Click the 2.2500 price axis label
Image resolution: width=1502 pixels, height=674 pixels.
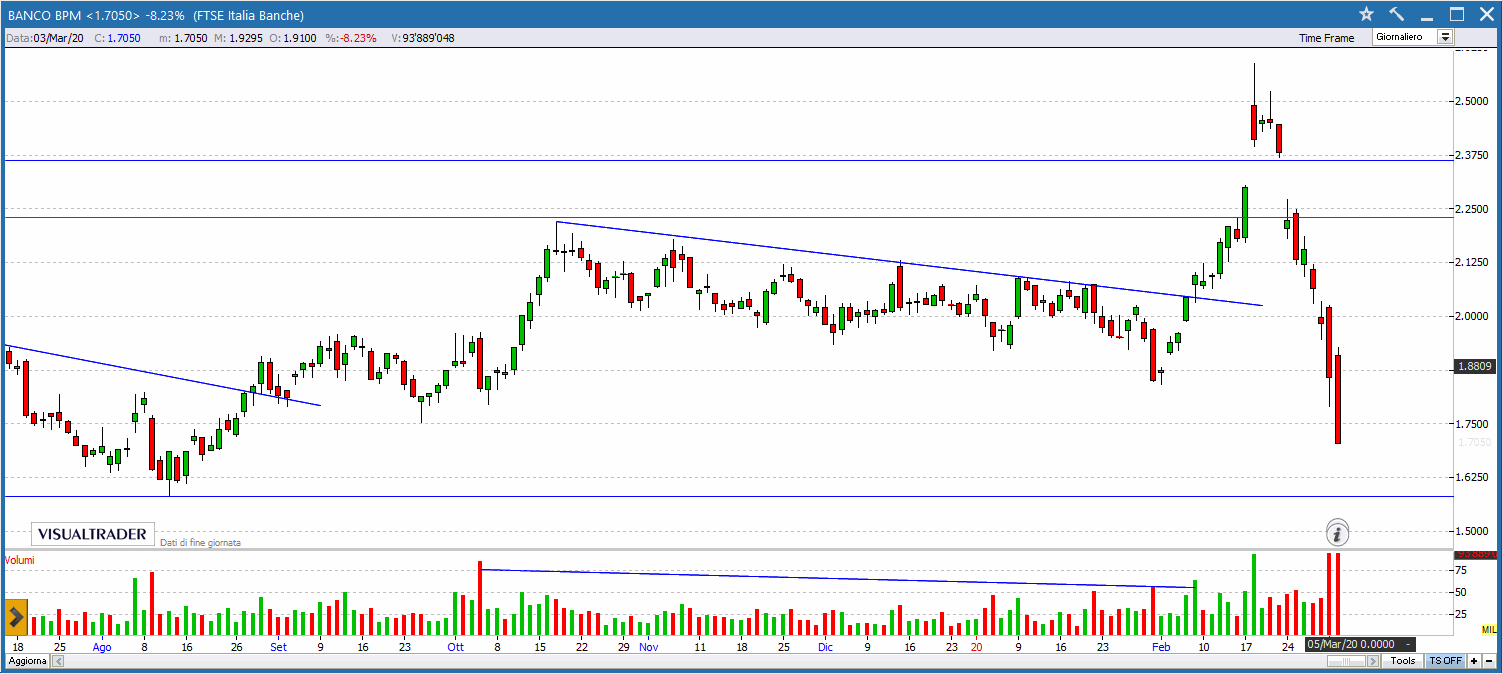click(x=1474, y=209)
